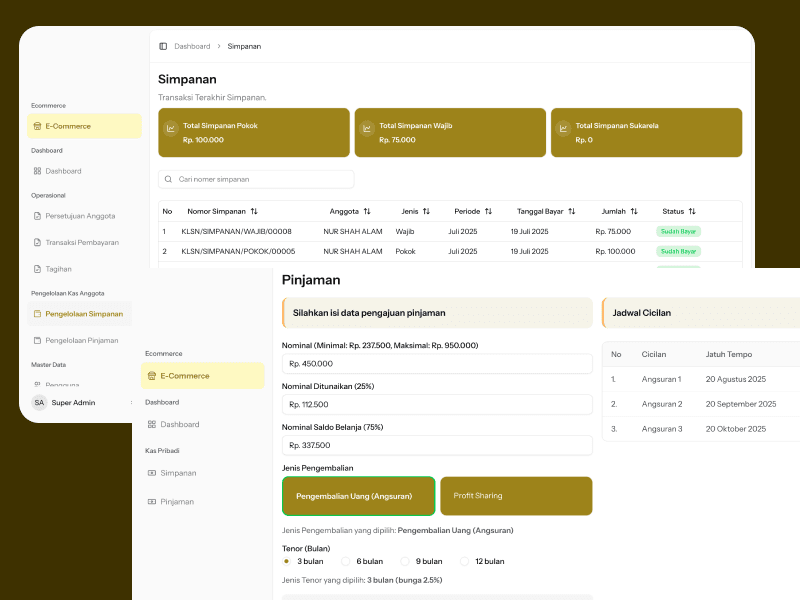This screenshot has height=600, width=800.
Task: Sort table by Tanggal Bayar column
Action: click(x=572, y=212)
